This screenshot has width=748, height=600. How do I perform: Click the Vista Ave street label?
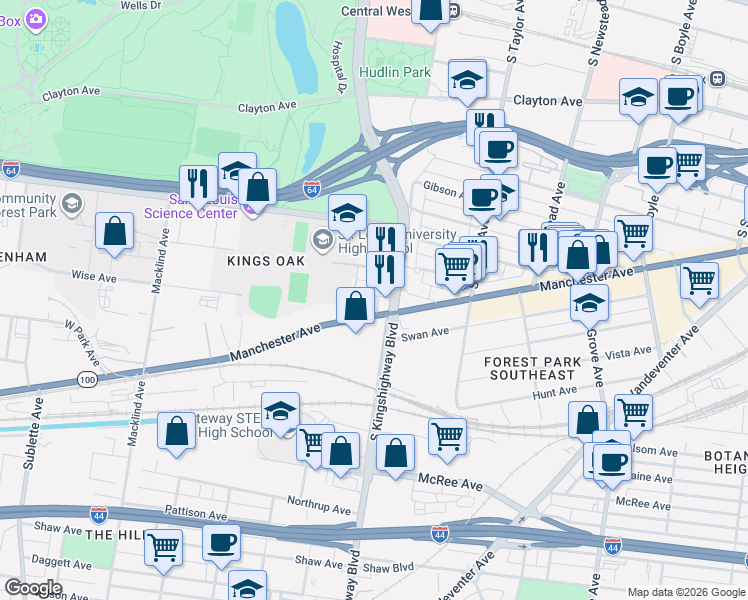pos(628,353)
